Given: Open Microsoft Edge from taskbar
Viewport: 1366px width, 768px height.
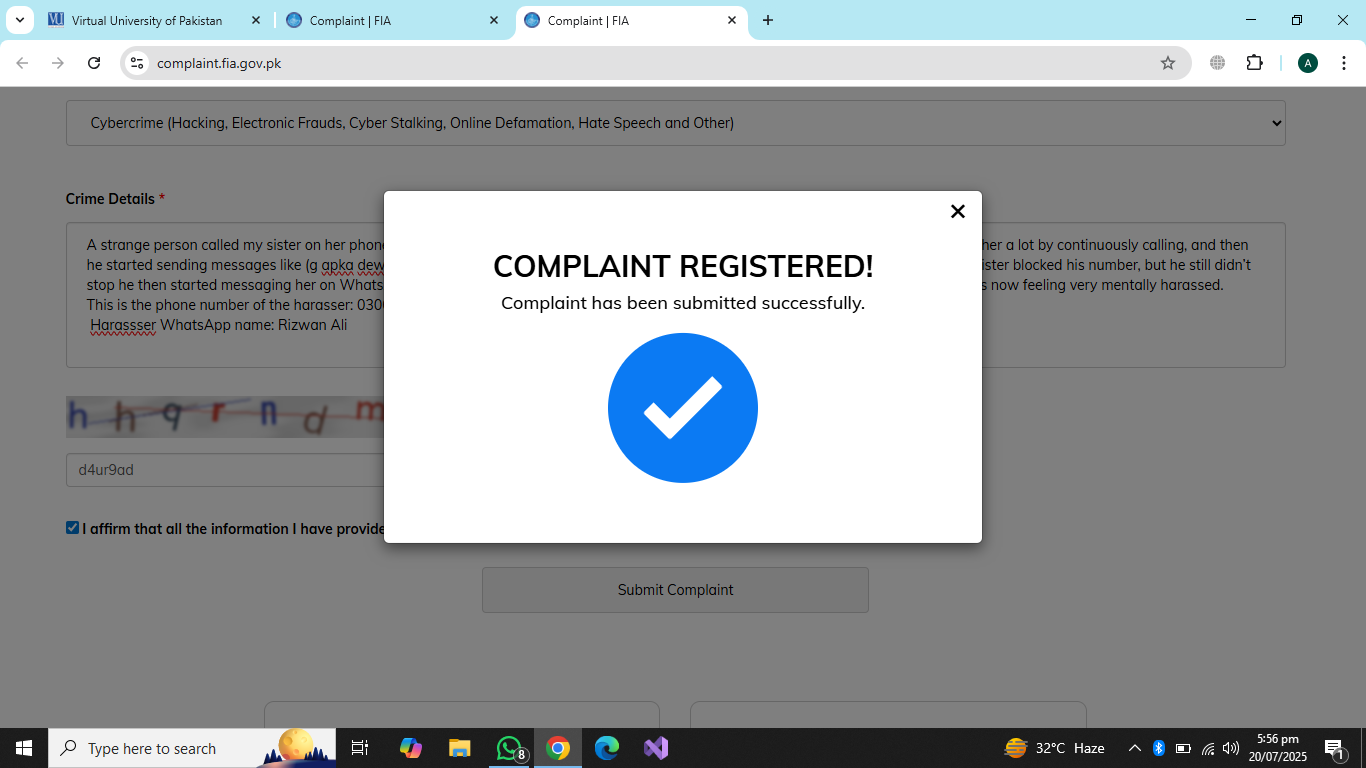Looking at the screenshot, I should (x=607, y=748).
